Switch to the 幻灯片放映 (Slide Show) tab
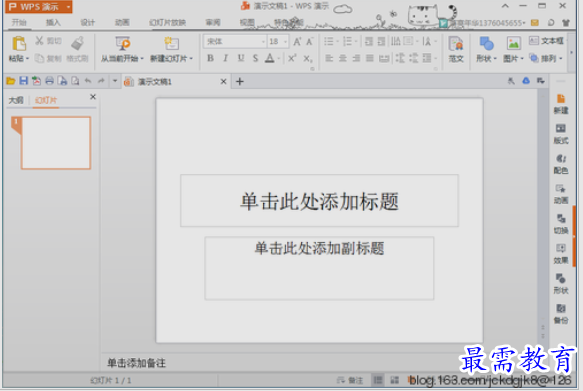This screenshot has width=583, height=391. tap(167, 22)
